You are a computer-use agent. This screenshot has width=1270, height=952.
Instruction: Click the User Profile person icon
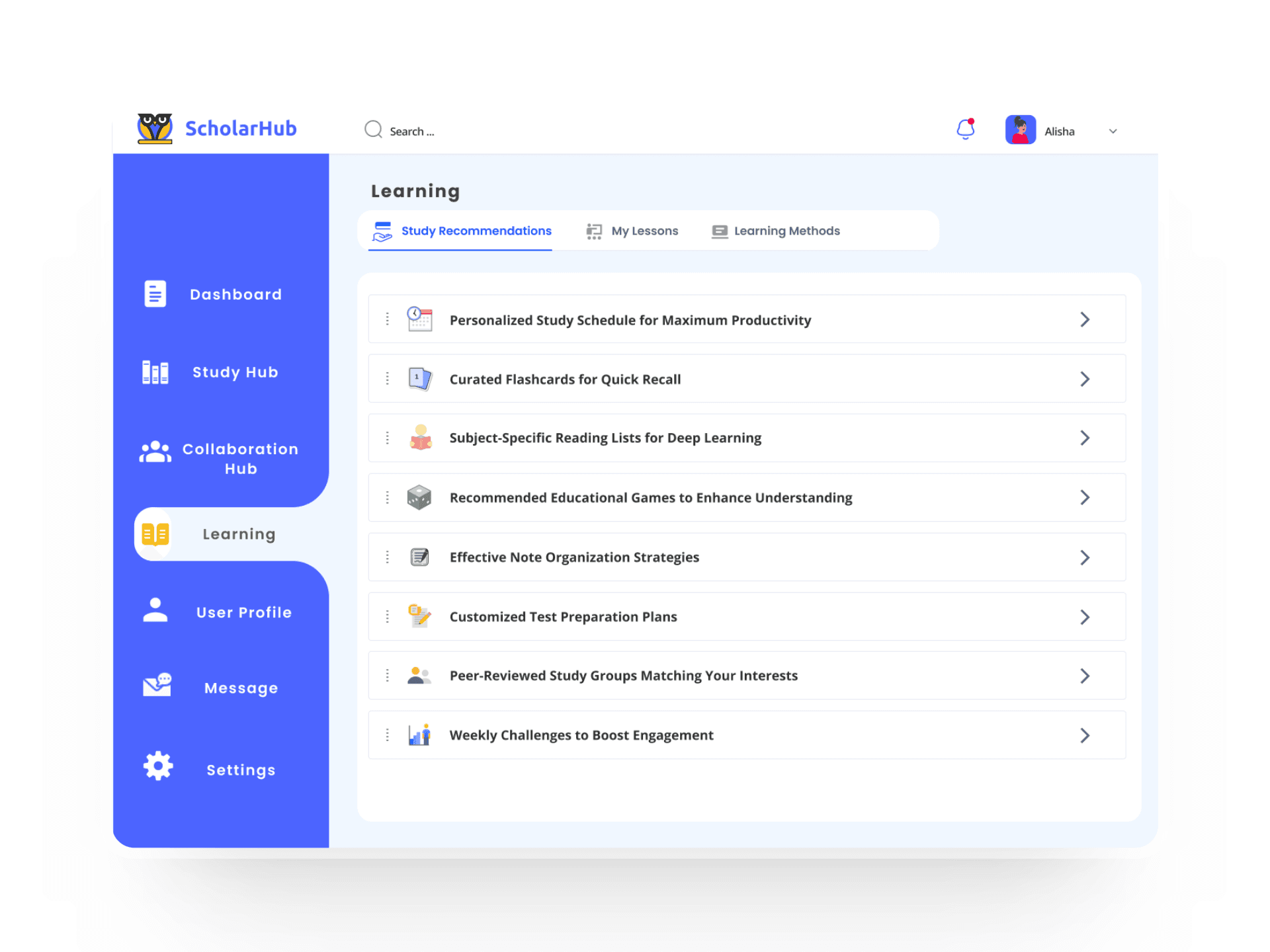pos(155,610)
